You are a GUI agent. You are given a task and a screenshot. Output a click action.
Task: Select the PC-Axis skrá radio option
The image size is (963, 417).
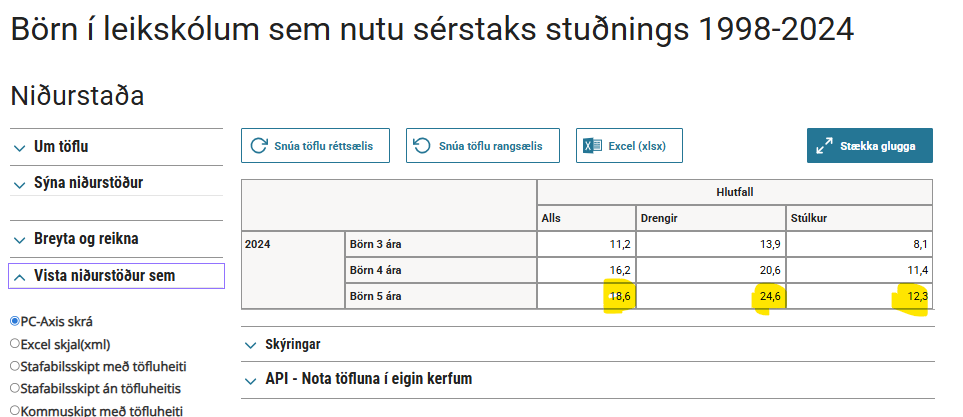pos(15,321)
